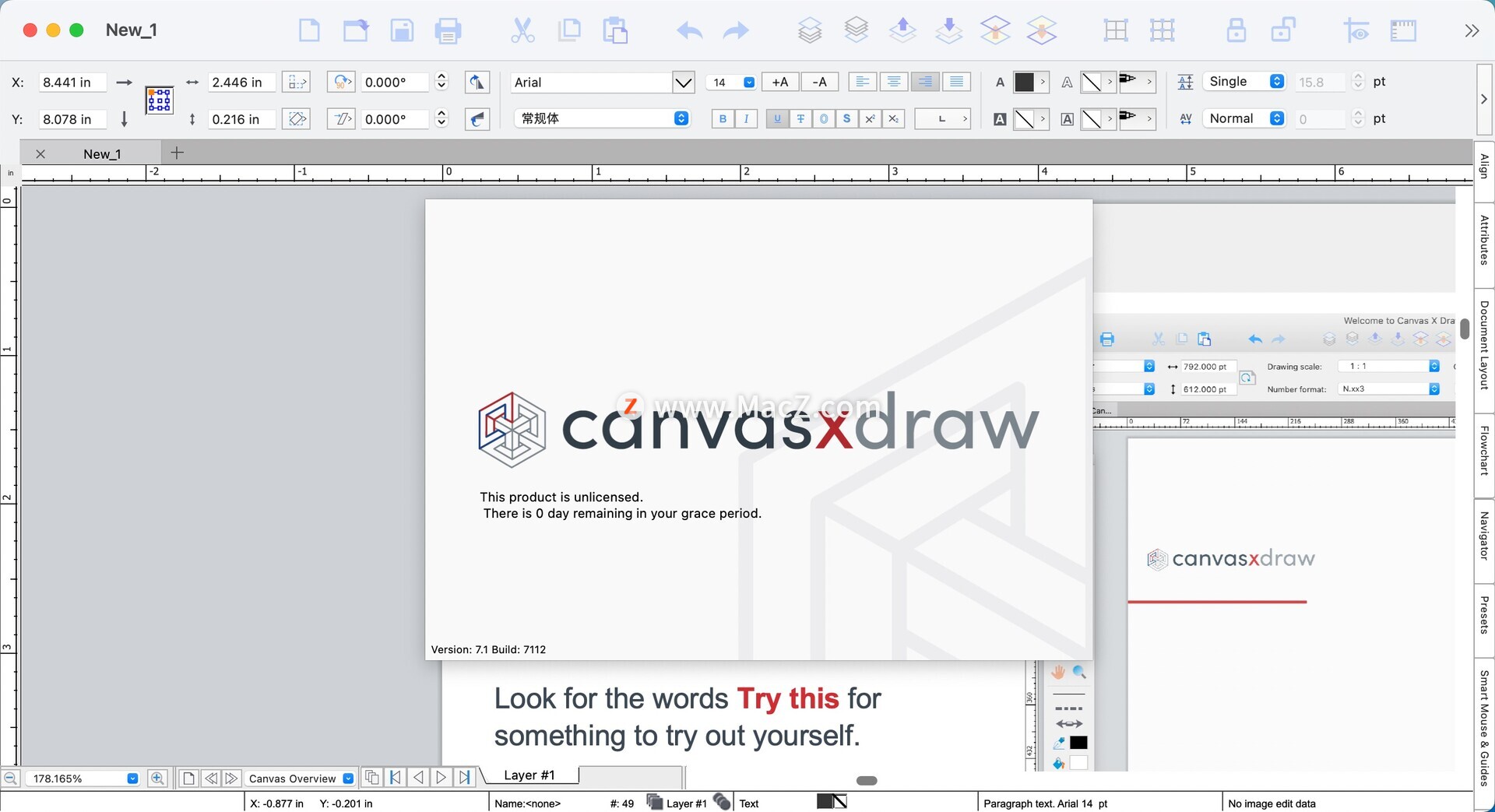Toggle Bold text formatting
1495x812 pixels.
click(723, 118)
